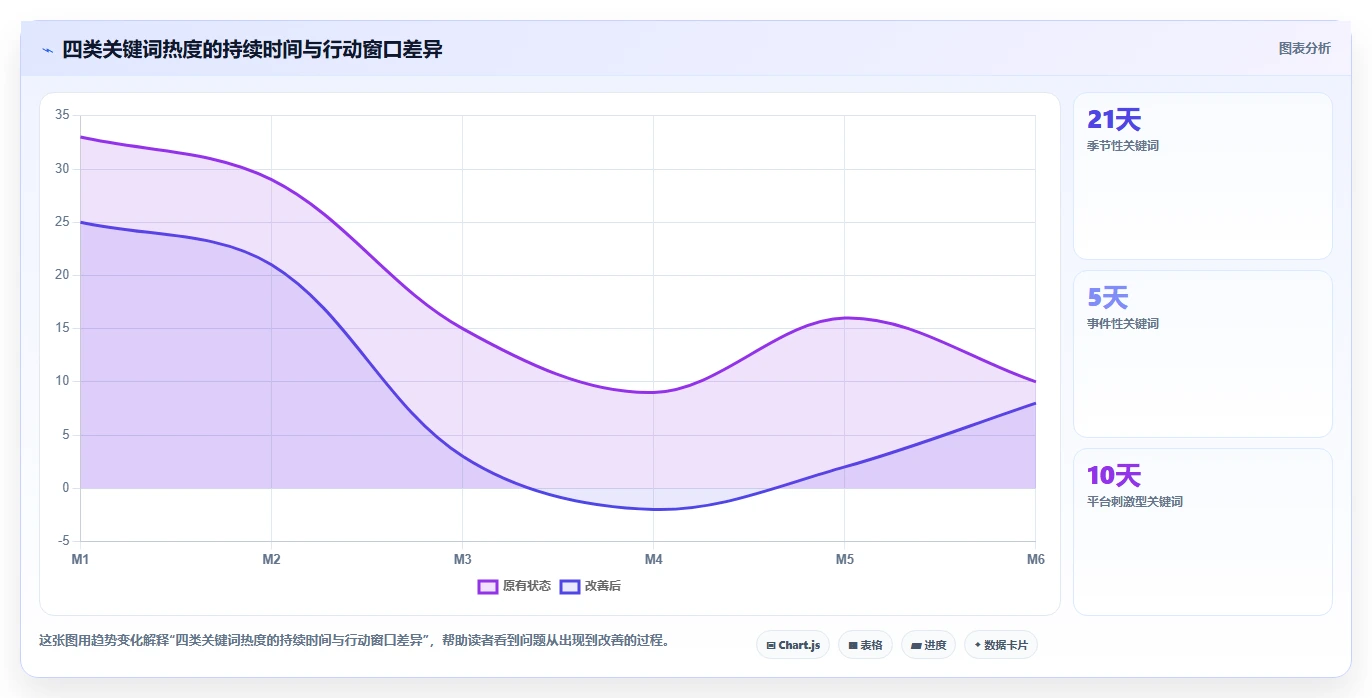Click the chart title 四类关键词热度的持续时间与行动窗口差异
Image resolution: width=1372 pixels, height=698 pixels.
(252, 49)
